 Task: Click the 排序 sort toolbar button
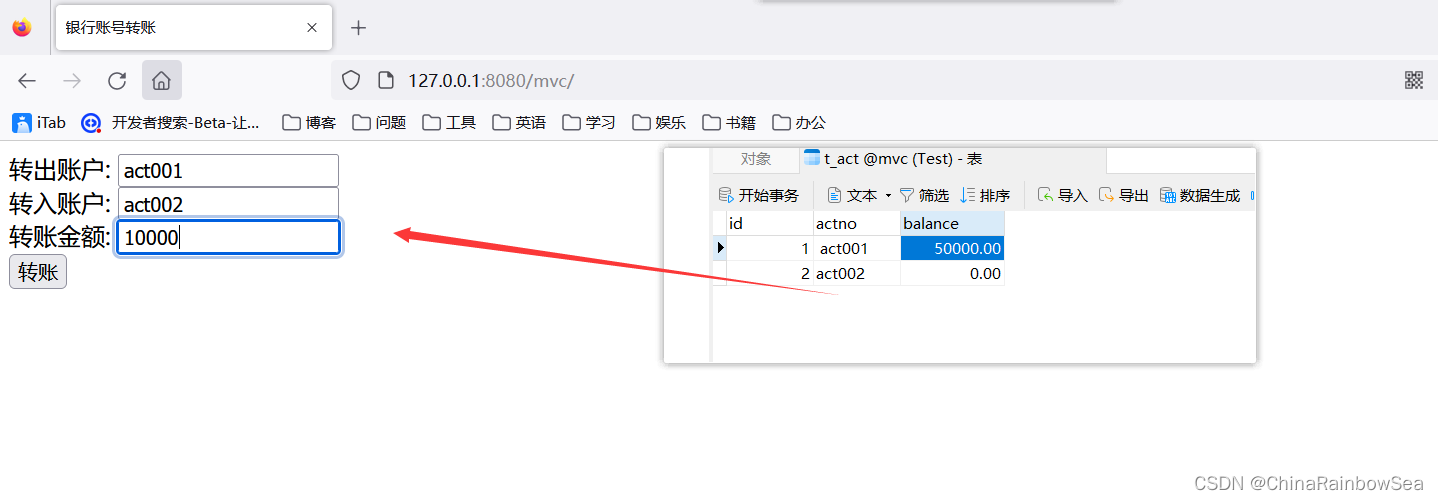coord(985,195)
